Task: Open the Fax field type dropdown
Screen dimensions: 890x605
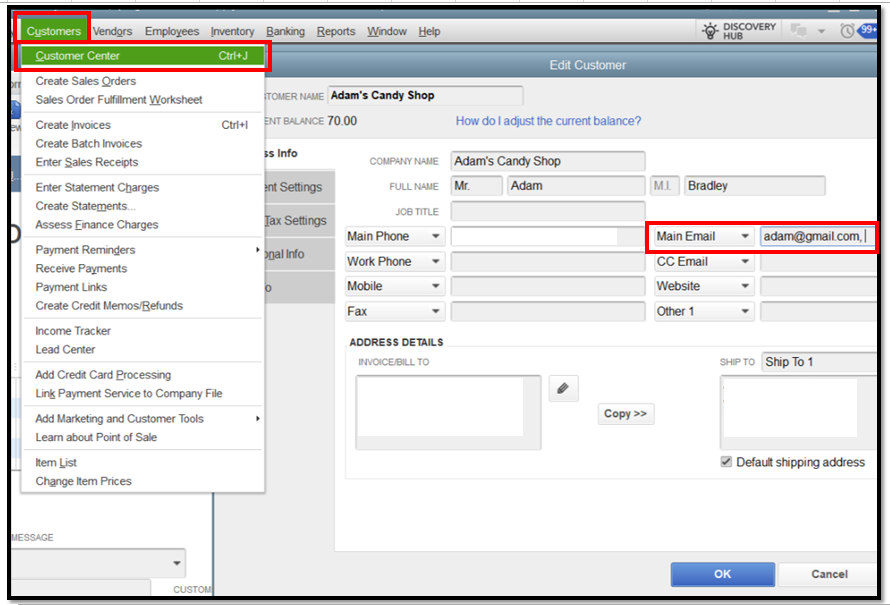Action: [435, 312]
